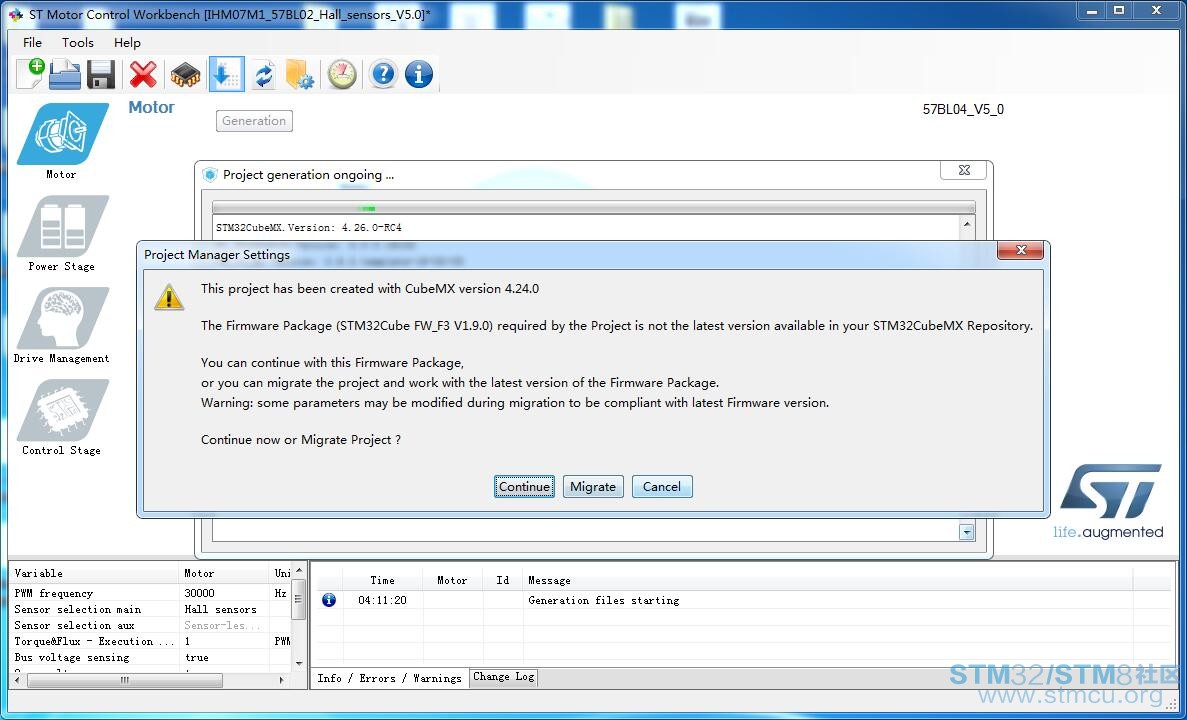Click the STM32CubeMX.Version log line
1187x720 pixels.
309,227
